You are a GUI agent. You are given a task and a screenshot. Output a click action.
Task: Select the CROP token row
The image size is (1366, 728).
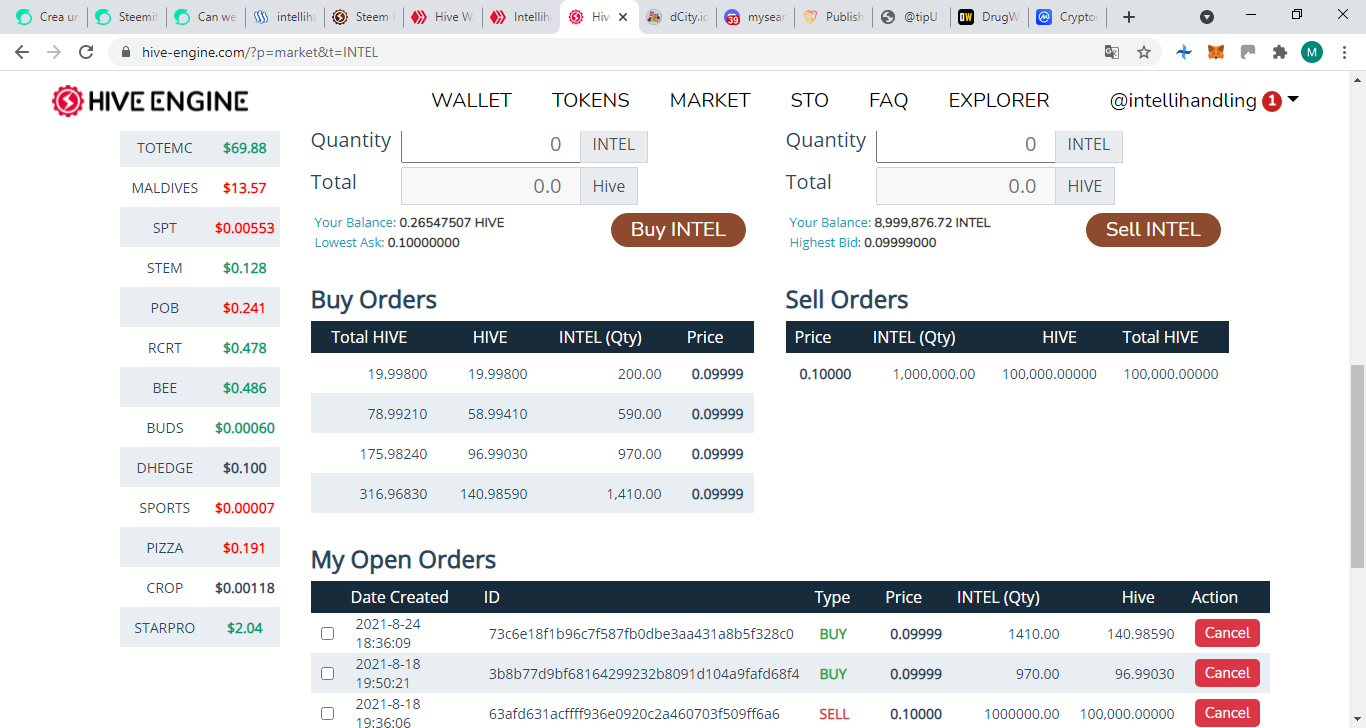[x=200, y=588]
